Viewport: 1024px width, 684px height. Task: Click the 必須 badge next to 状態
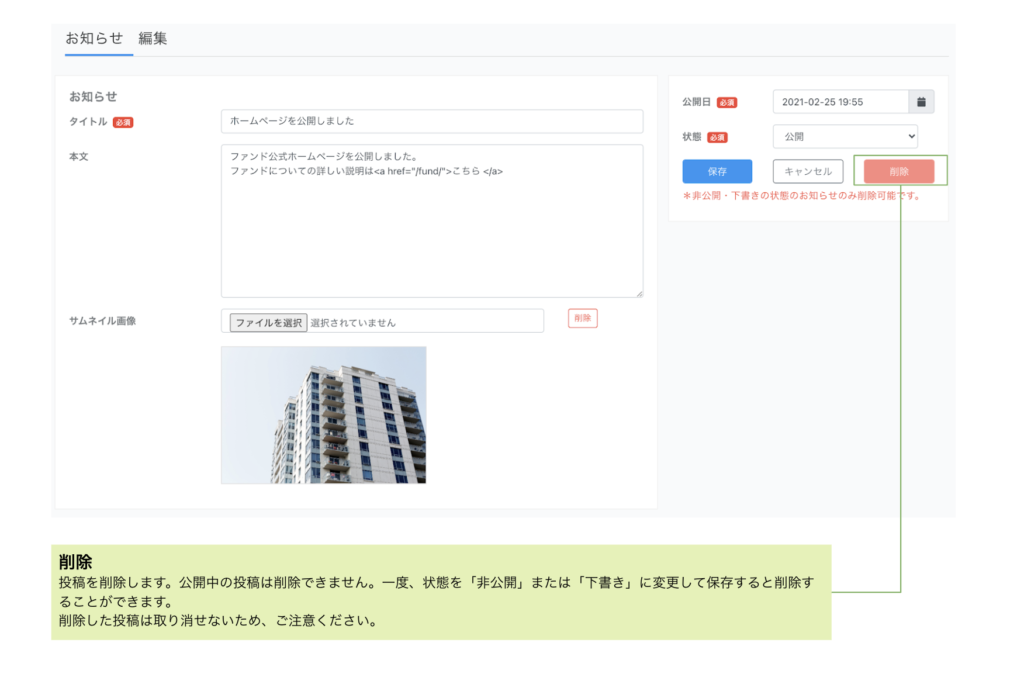point(717,137)
